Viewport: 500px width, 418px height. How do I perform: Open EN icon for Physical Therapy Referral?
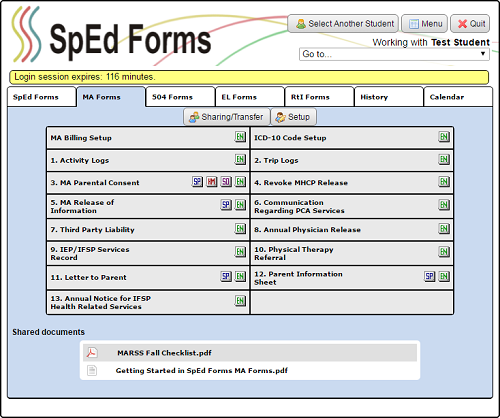(x=444, y=252)
